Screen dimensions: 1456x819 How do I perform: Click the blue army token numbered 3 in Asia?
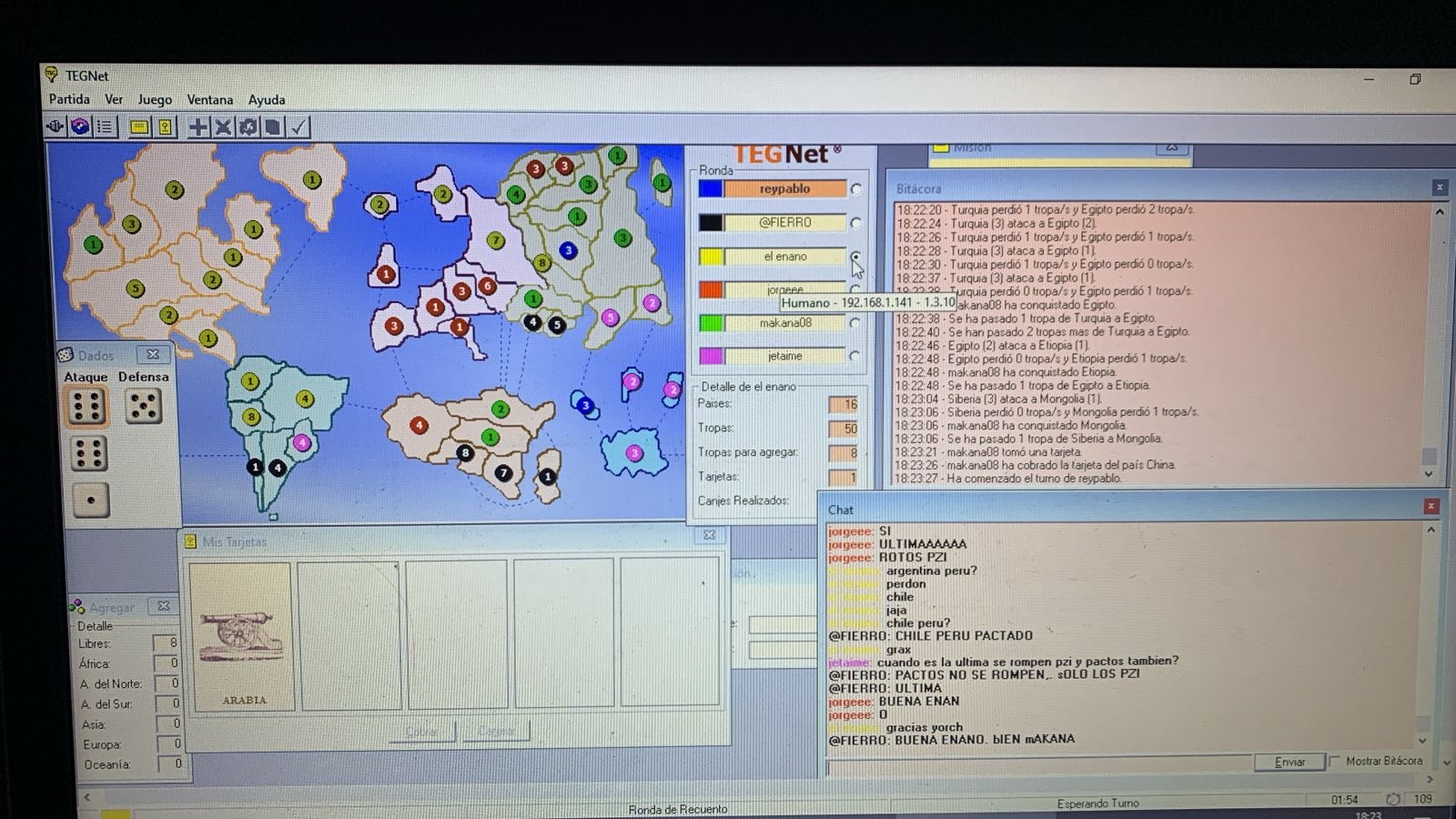pyautogui.click(x=569, y=250)
